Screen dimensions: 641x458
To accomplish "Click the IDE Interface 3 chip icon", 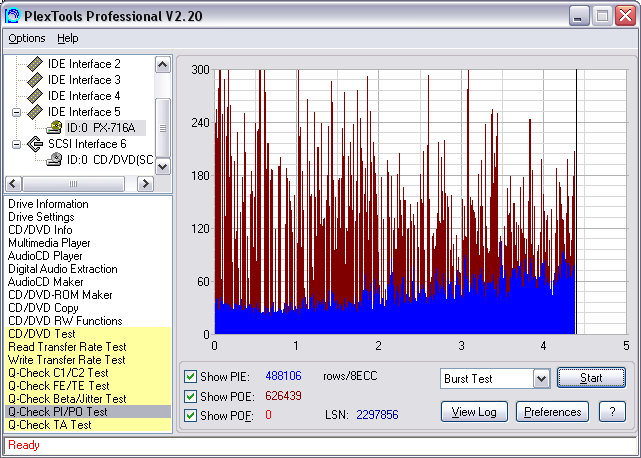I will pyautogui.click(x=35, y=80).
